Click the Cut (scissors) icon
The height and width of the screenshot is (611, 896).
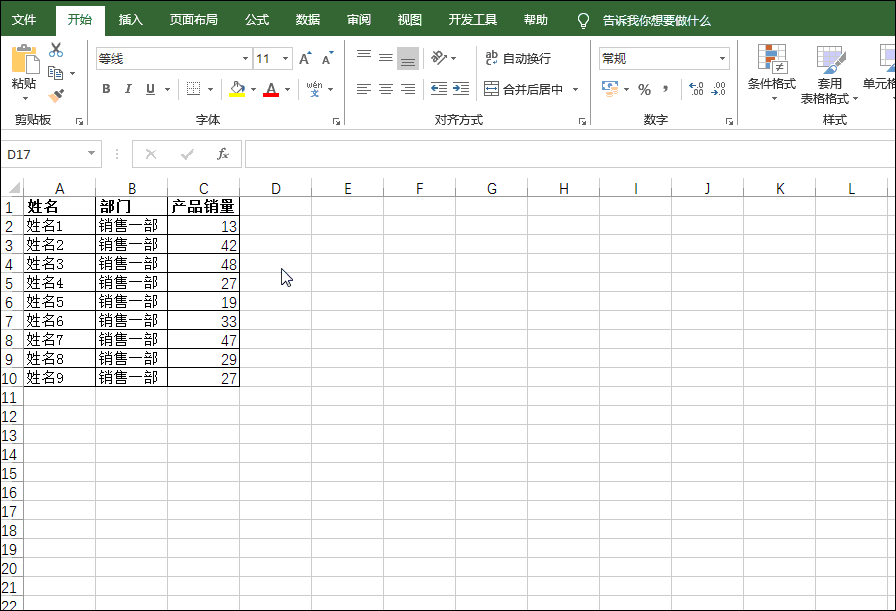(56, 48)
